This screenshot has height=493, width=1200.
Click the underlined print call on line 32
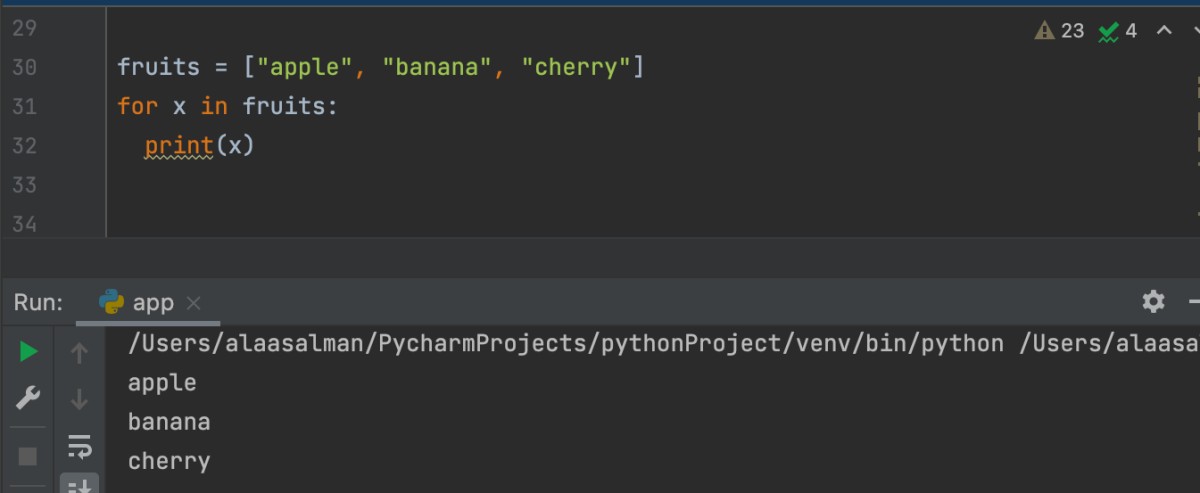click(x=179, y=146)
